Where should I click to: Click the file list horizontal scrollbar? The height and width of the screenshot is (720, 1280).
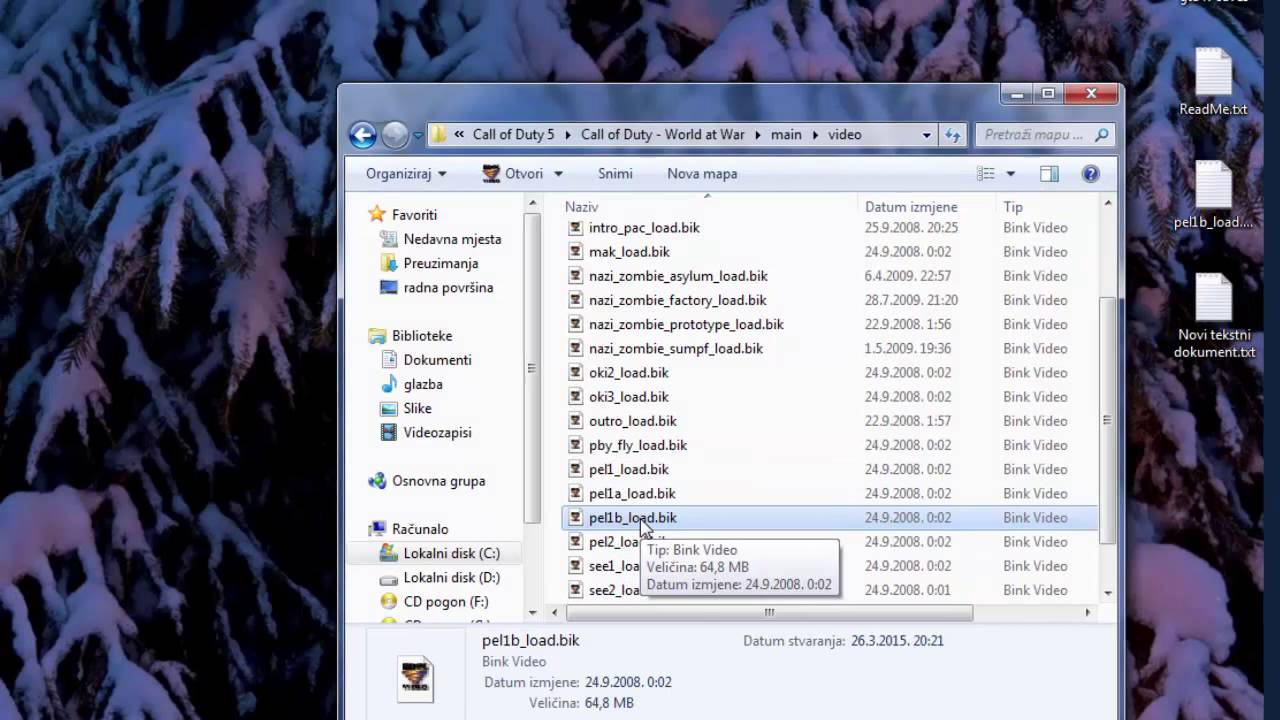click(769, 613)
